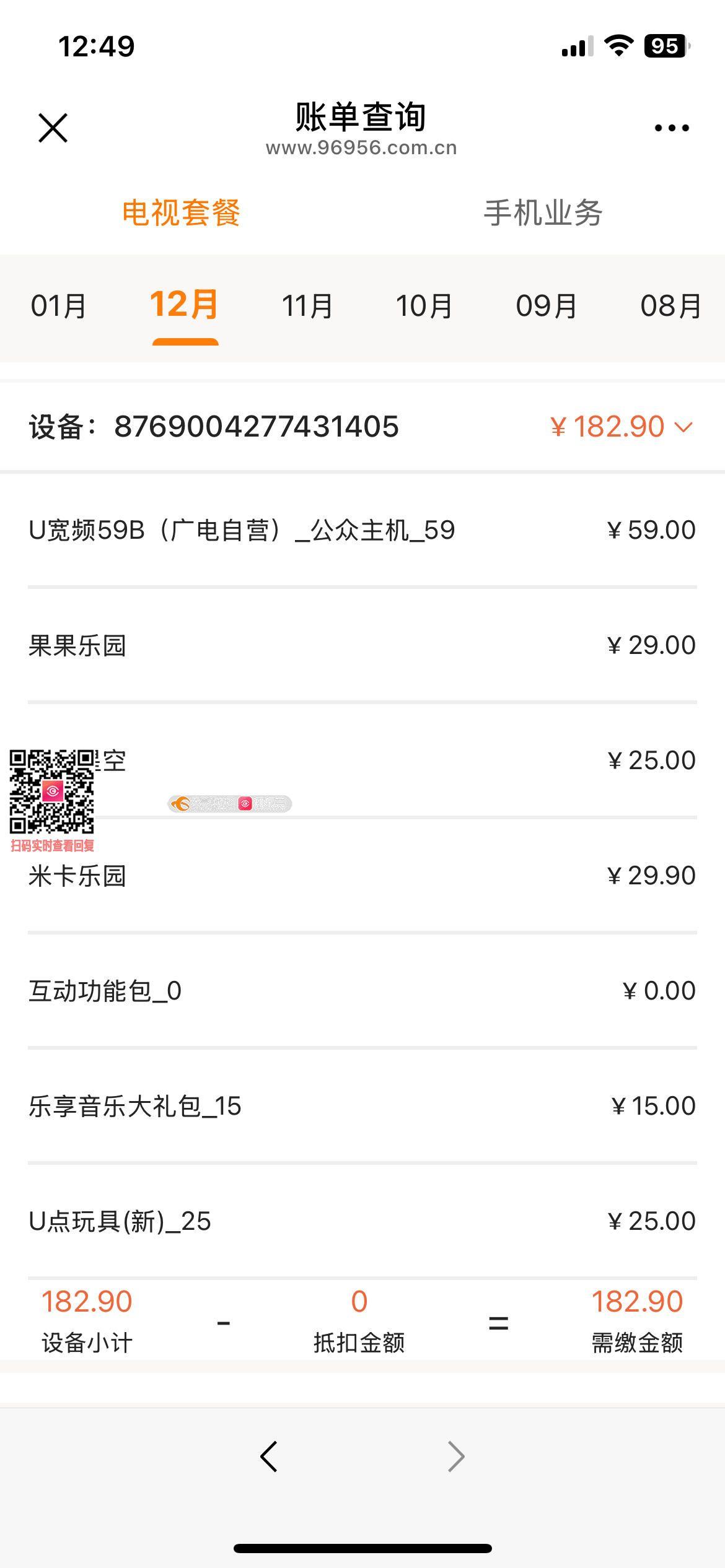This screenshot has width=725, height=1568.
Task: Open the three-dot more options menu
Action: click(x=672, y=128)
